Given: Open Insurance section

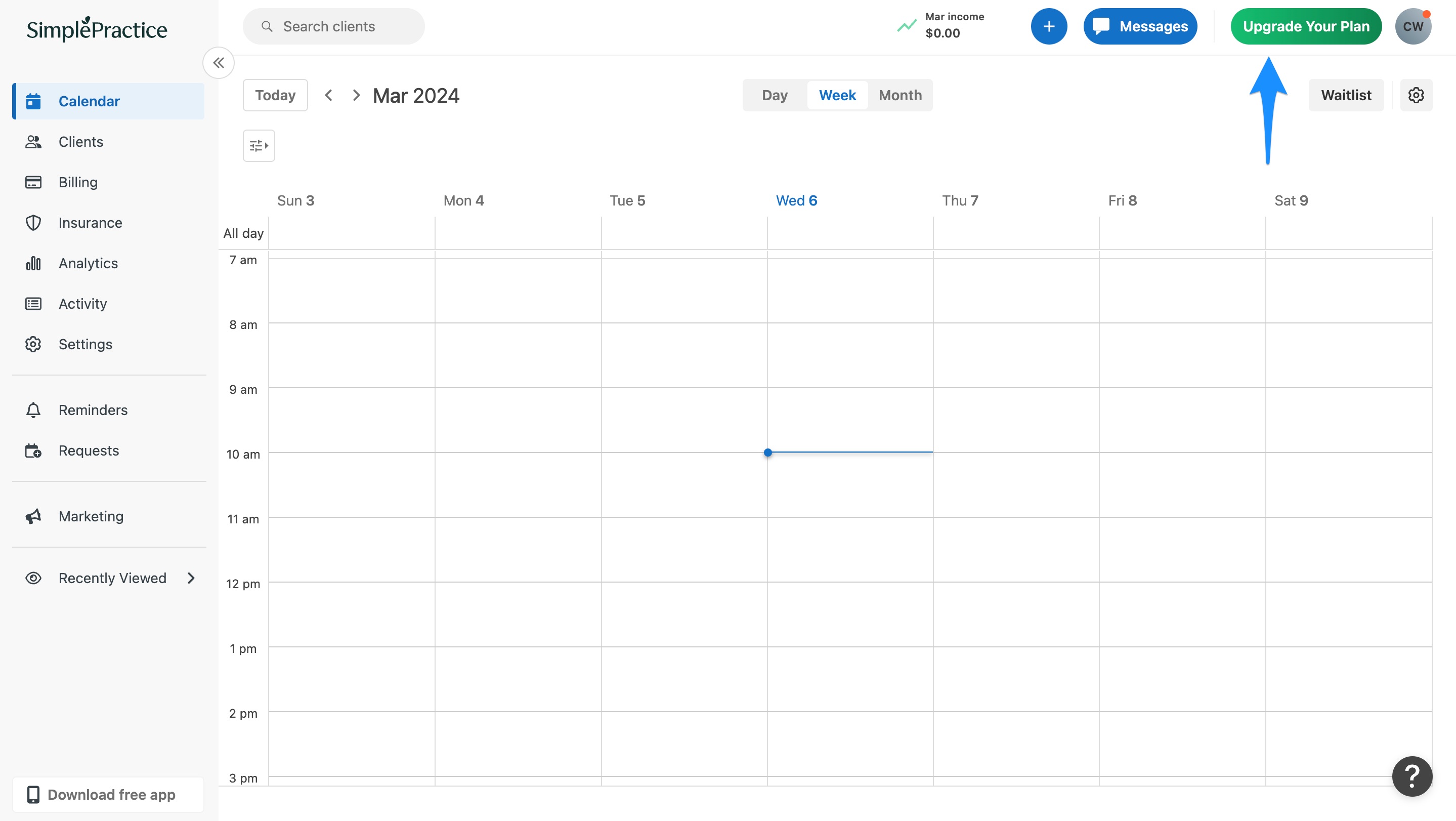Looking at the screenshot, I should click(x=109, y=223).
